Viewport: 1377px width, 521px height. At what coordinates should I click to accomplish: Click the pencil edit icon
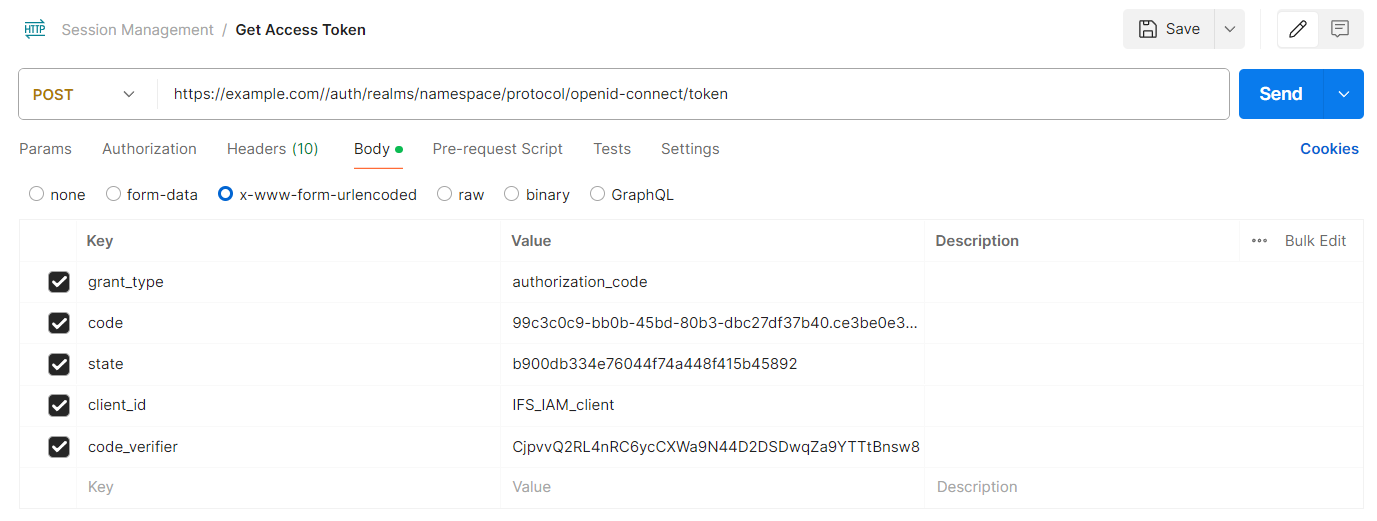click(1297, 29)
